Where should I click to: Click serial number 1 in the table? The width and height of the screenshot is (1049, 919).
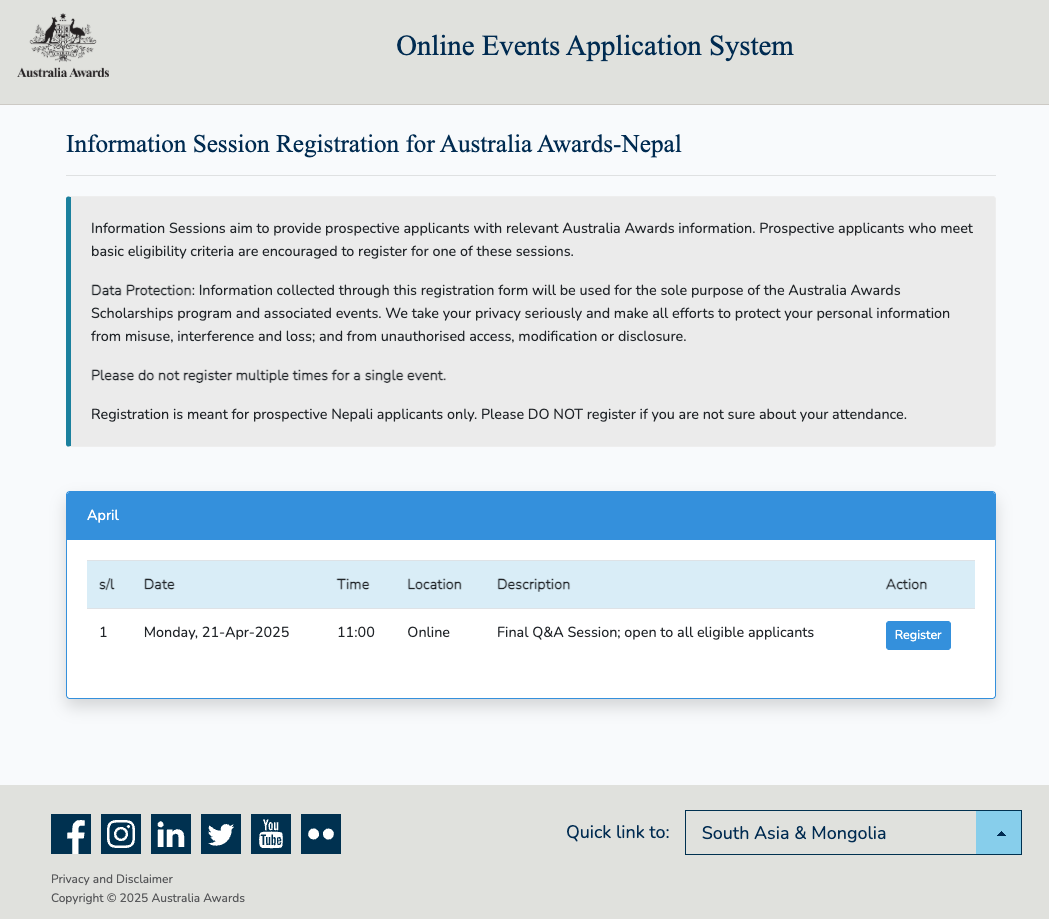click(x=103, y=633)
